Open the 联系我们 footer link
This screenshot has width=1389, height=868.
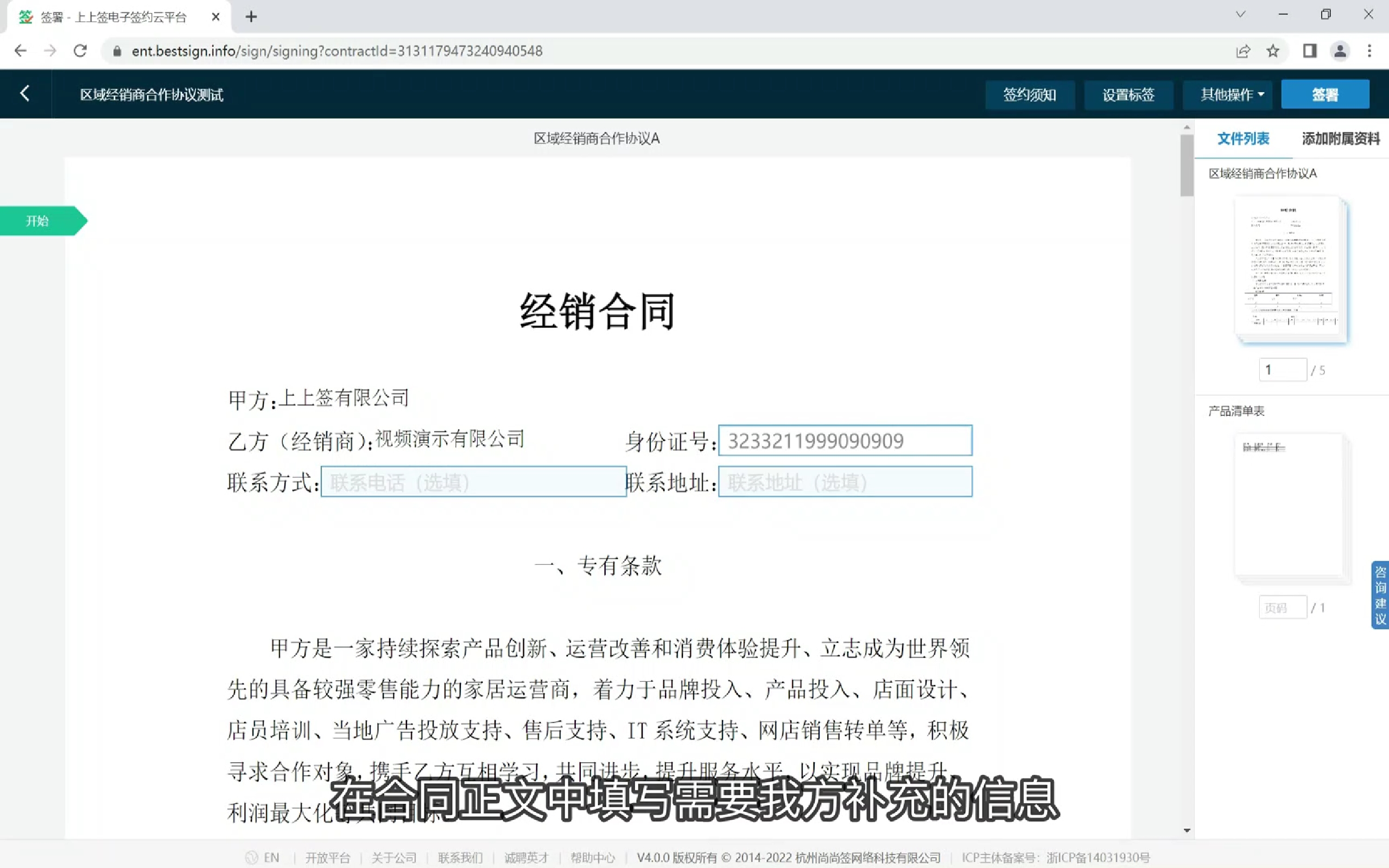pyautogui.click(x=460, y=858)
